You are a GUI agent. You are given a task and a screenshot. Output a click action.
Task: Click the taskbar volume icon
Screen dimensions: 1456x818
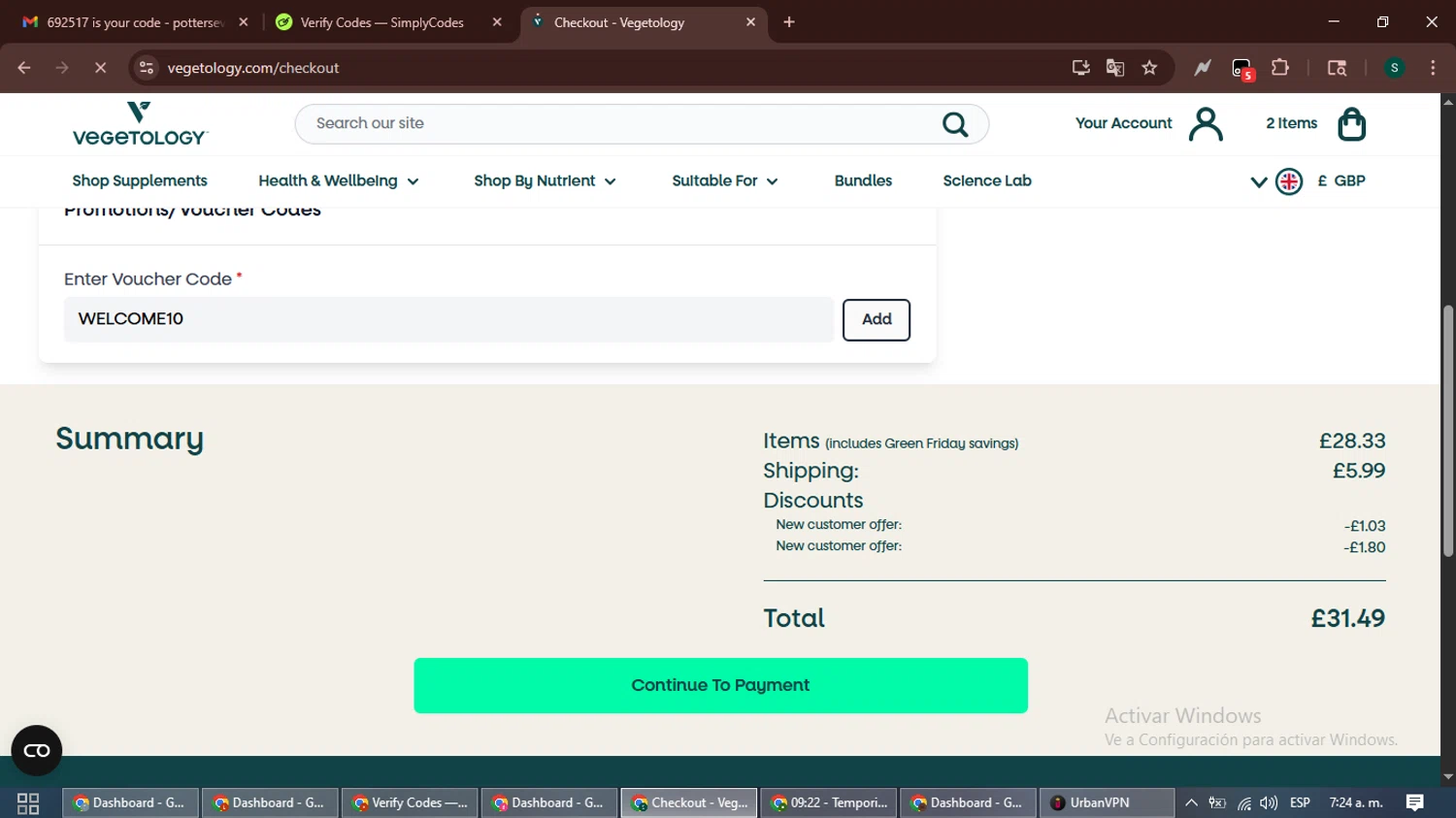1269,802
